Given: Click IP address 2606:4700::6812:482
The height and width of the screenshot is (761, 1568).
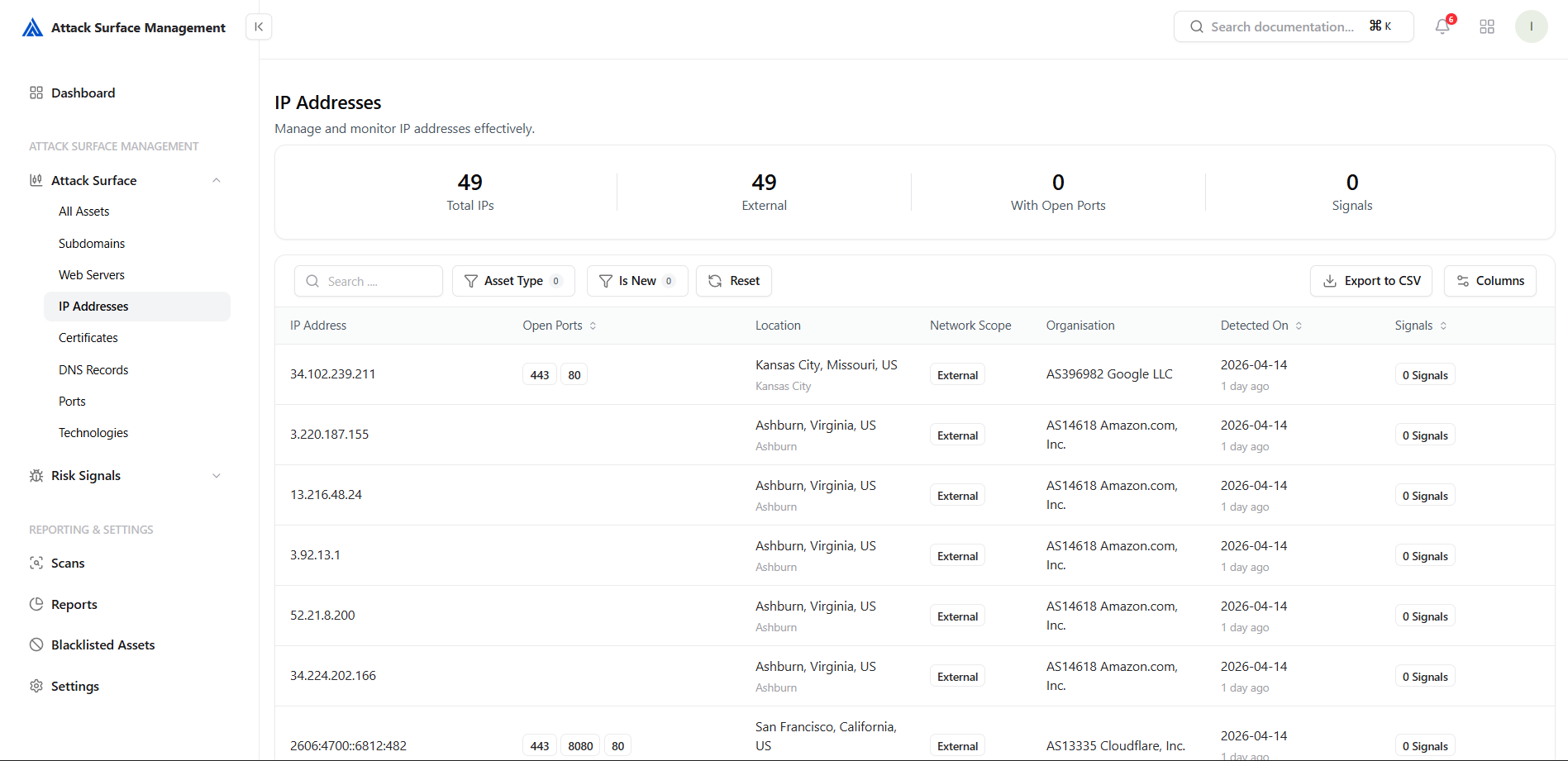Looking at the screenshot, I should point(348,746).
